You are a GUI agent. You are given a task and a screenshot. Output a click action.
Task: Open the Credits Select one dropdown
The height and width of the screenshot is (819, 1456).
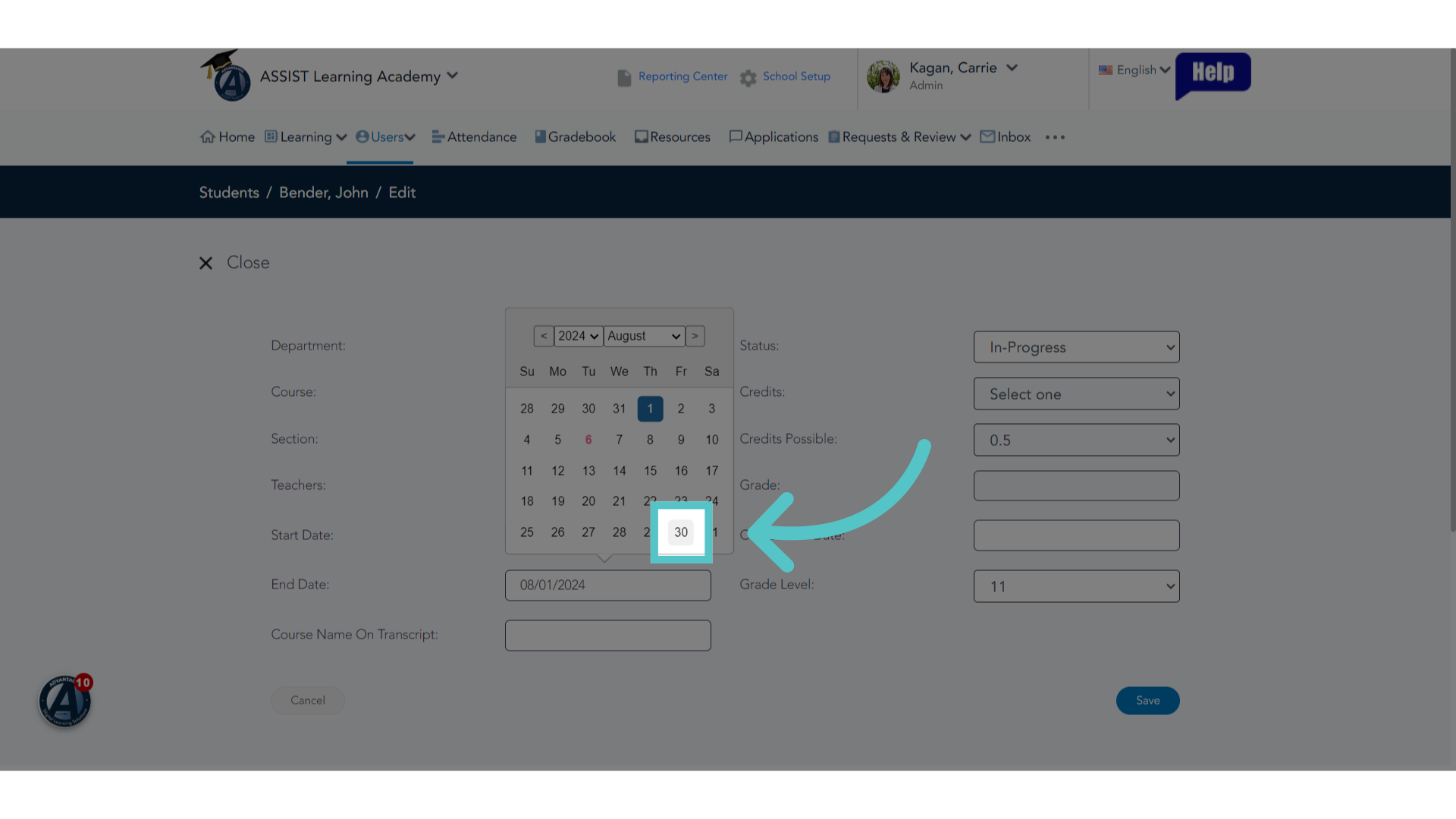pos(1076,394)
